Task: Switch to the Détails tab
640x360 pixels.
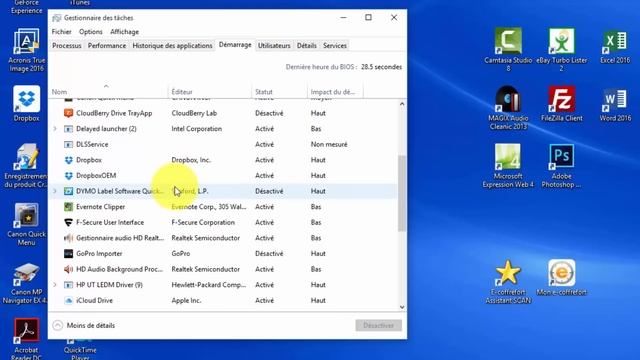Action: 307,46
